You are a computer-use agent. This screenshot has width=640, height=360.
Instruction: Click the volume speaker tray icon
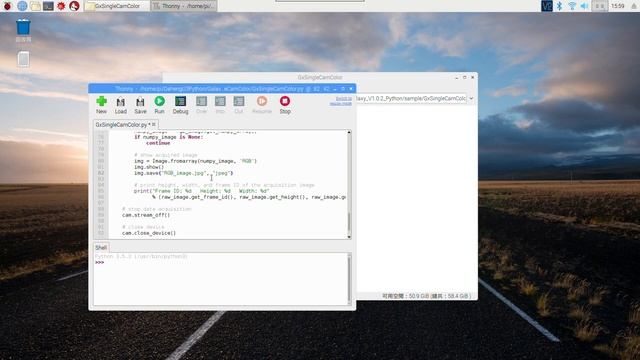click(584, 6)
